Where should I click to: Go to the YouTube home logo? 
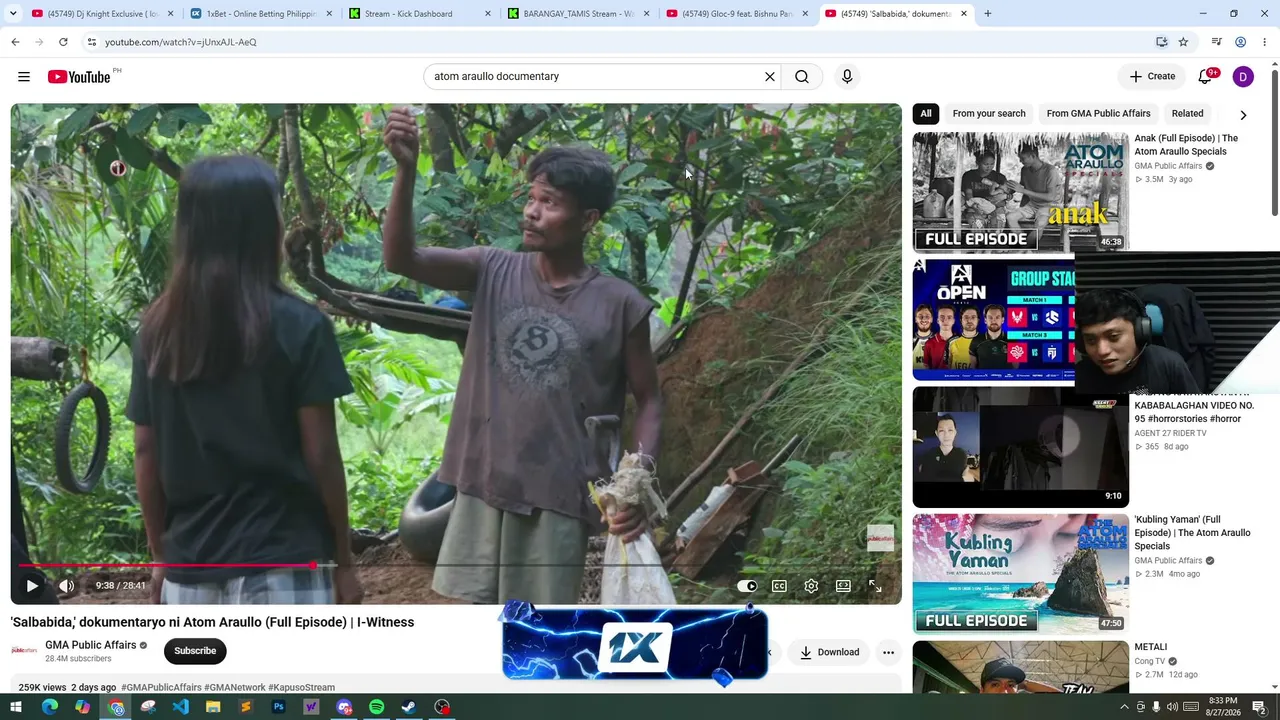click(x=79, y=77)
